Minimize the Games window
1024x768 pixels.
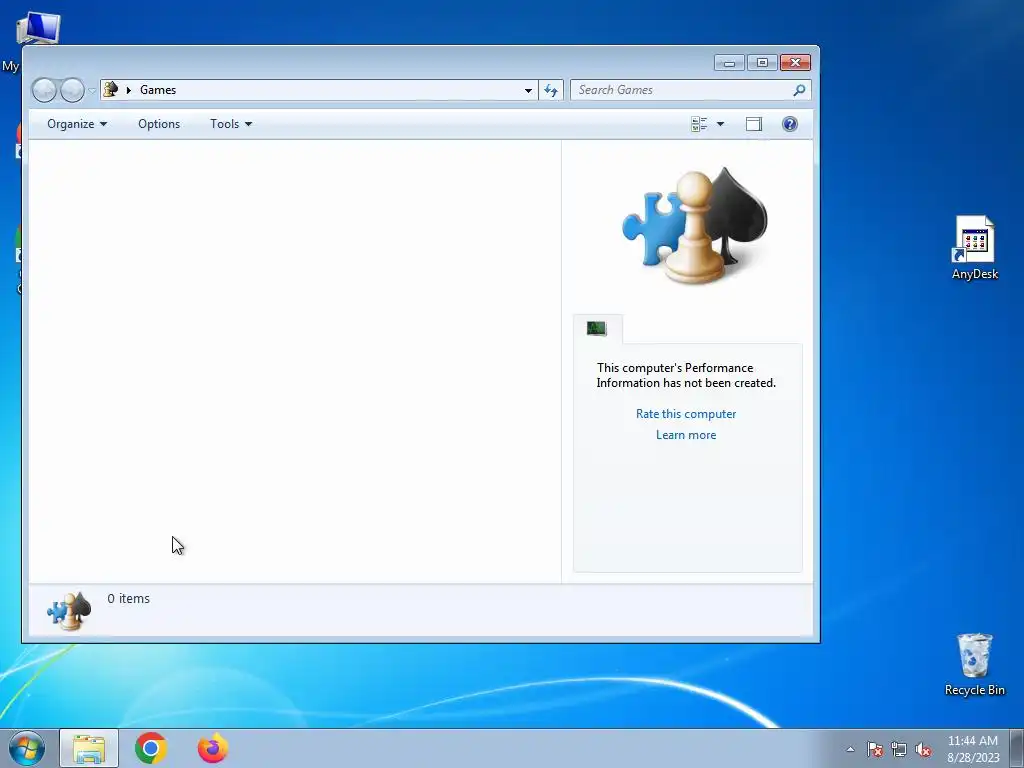pyautogui.click(x=729, y=63)
